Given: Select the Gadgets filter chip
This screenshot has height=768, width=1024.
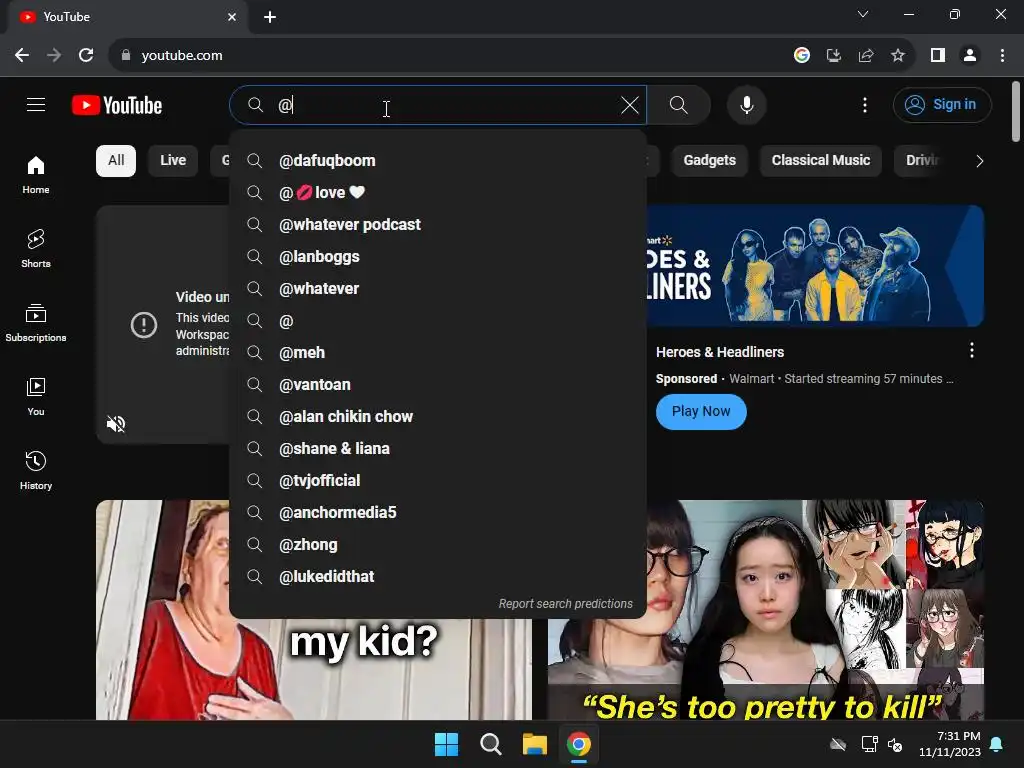Looking at the screenshot, I should pyautogui.click(x=709, y=161).
